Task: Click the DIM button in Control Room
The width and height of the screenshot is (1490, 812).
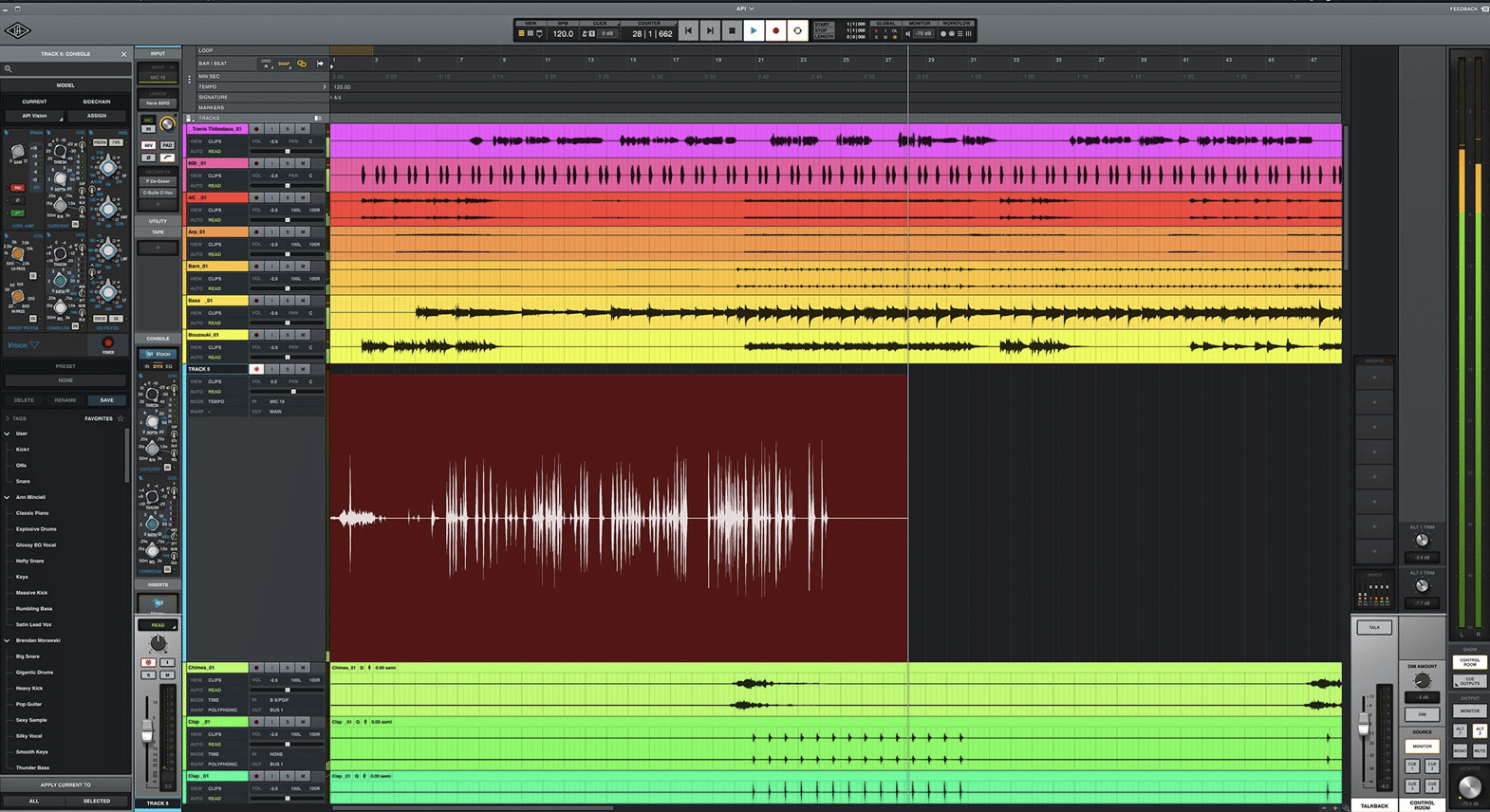Action: 1422,714
